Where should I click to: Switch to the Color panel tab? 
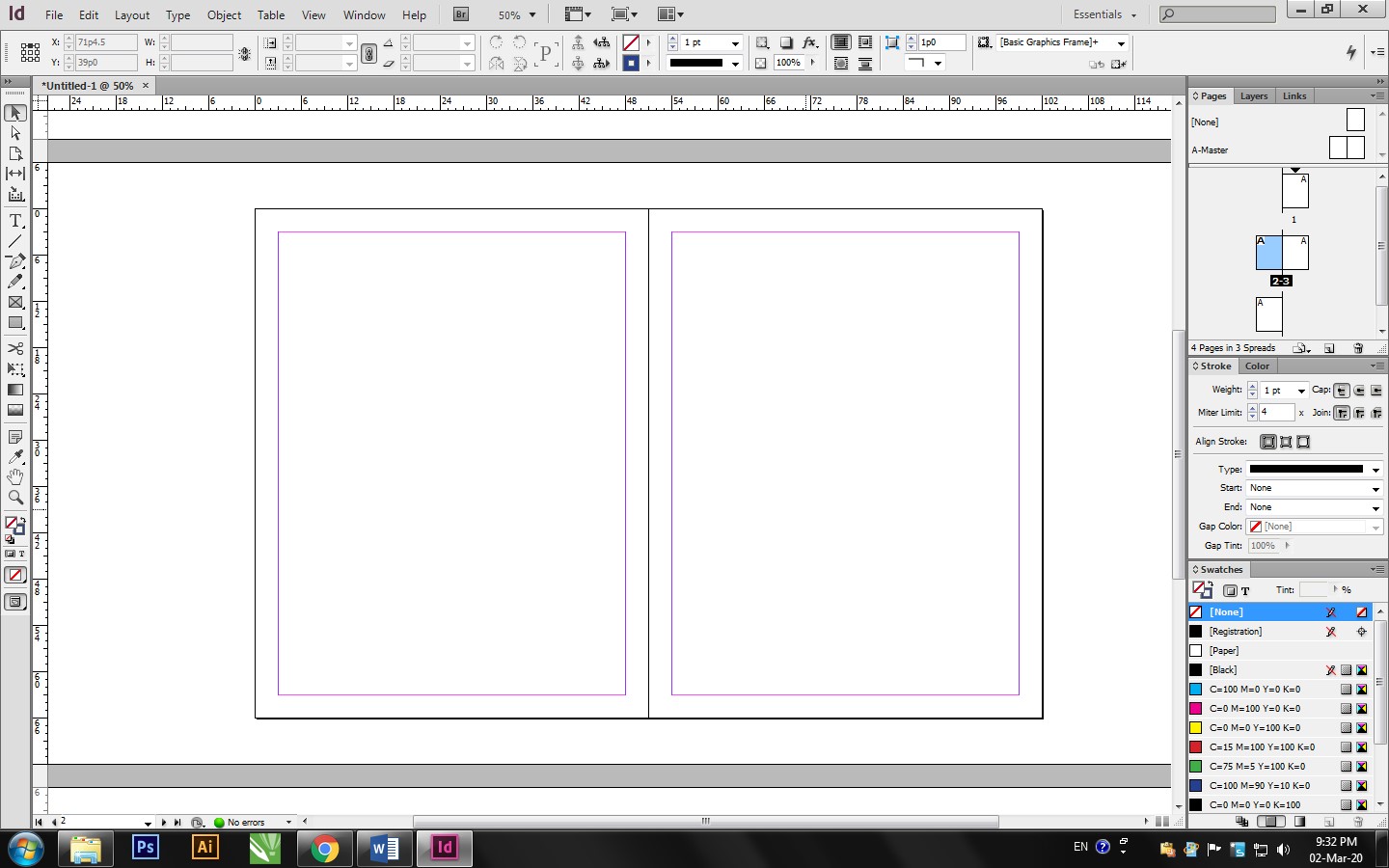click(1257, 366)
